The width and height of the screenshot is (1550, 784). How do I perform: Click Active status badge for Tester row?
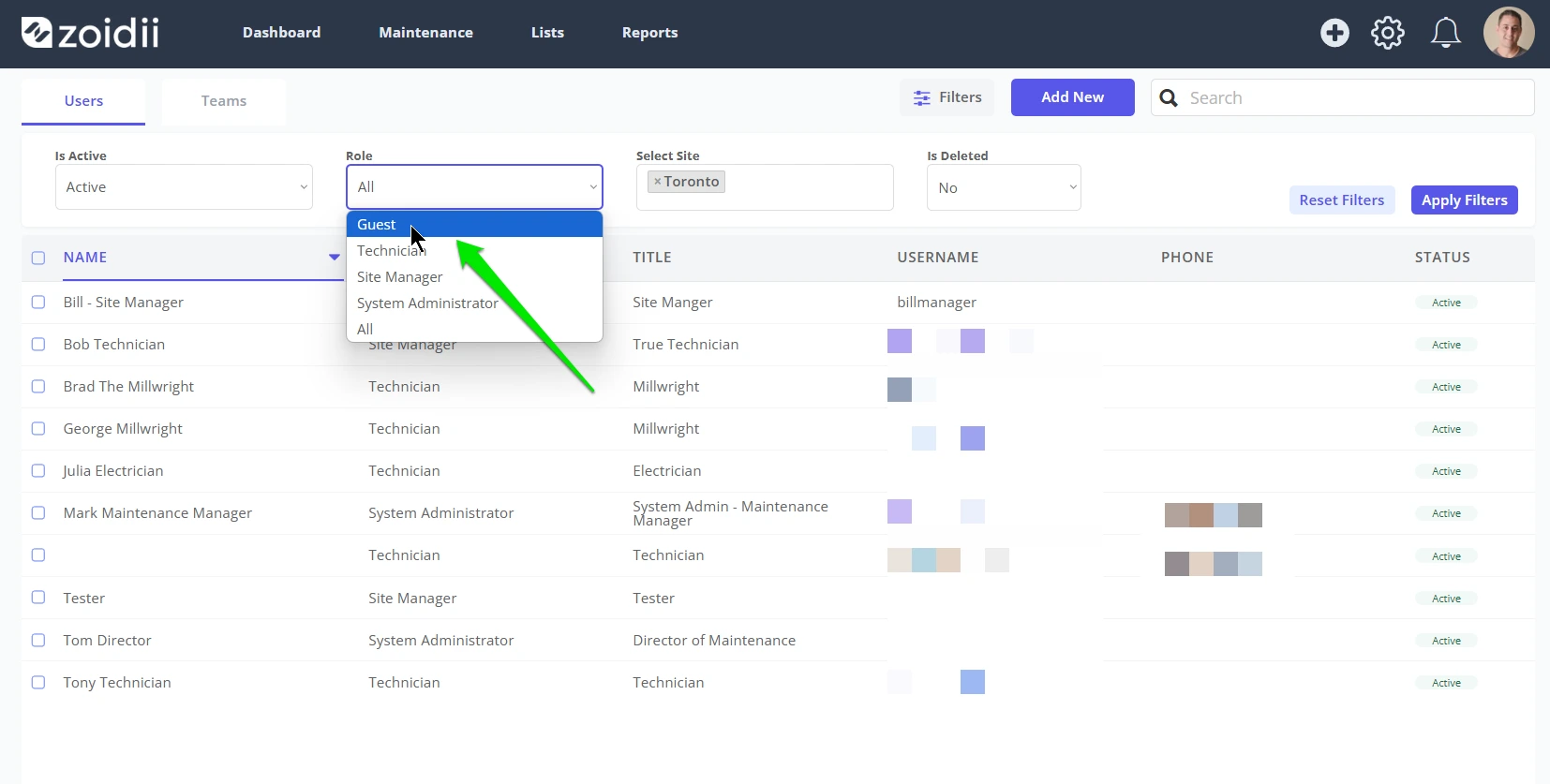click(1446, 599)
